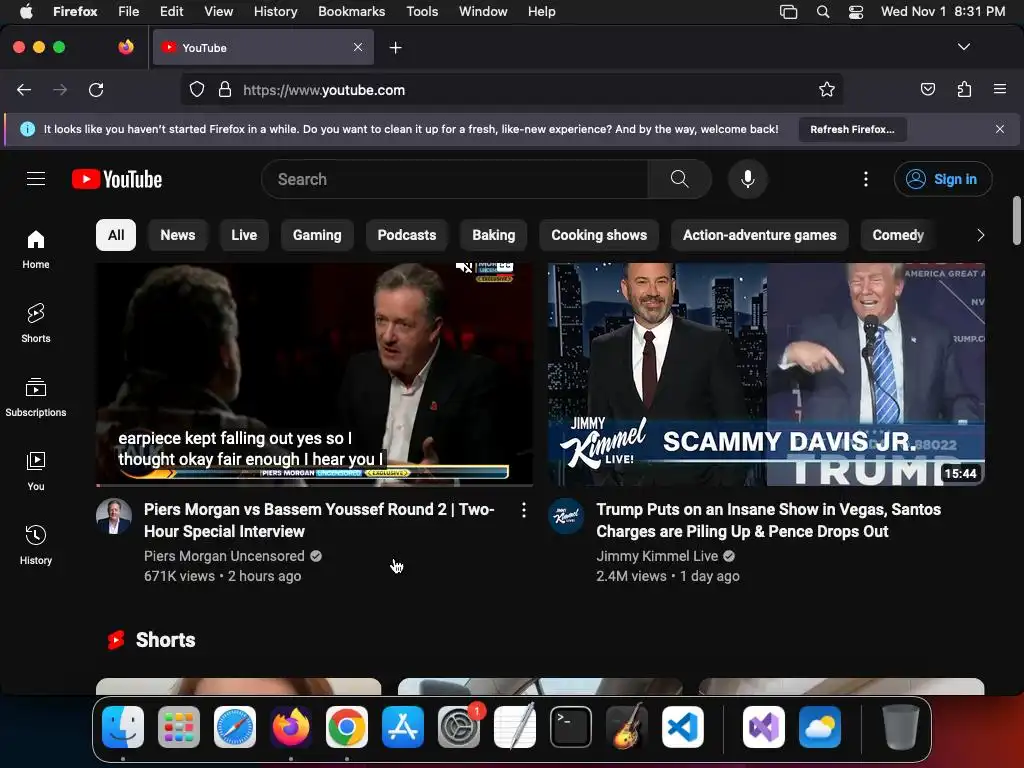Click Piers Morgan video progress bar
Image resolution: width=1024 pixels, height=768 pixels.
click(314, 485)
